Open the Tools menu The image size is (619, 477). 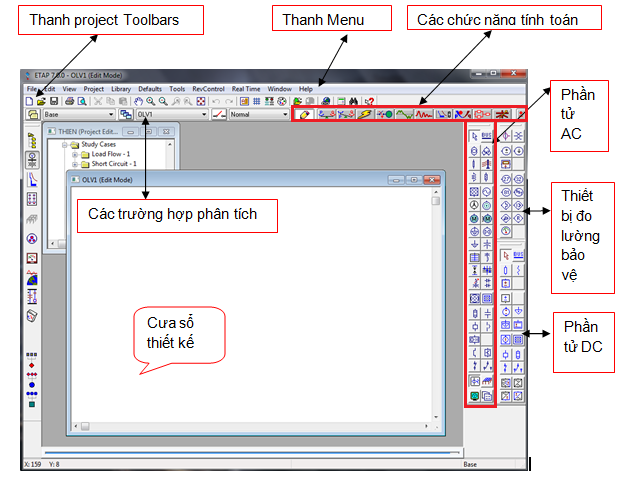pos(177,89)
